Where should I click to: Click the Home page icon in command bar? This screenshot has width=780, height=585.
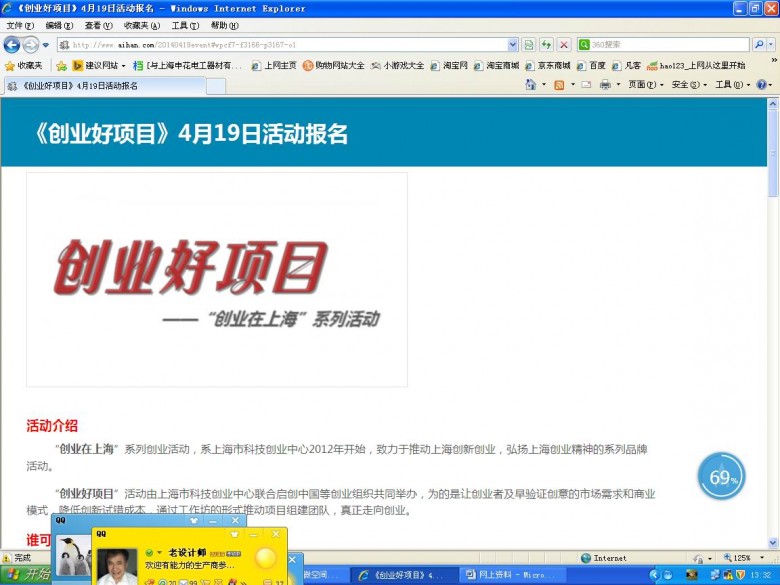click(x=531, y=85)
